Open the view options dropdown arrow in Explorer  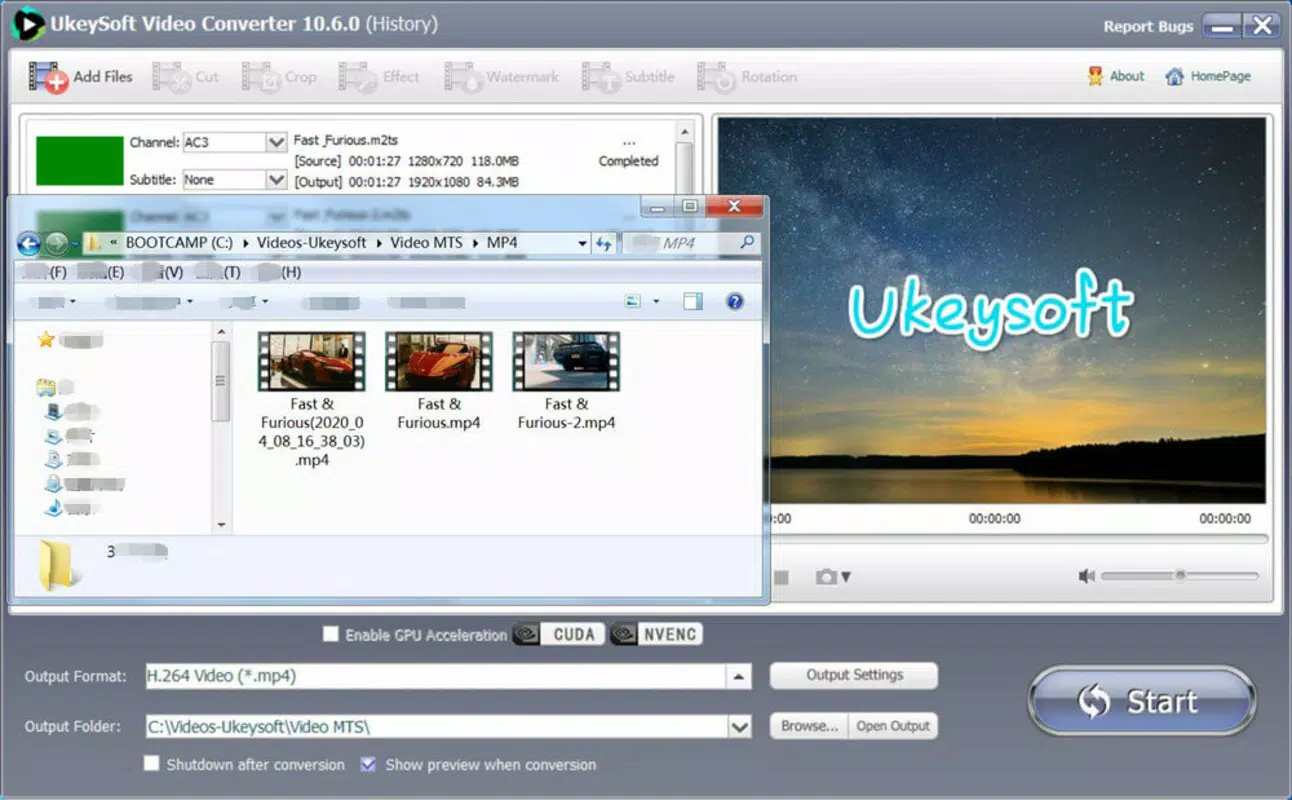(x=656, y=301)
